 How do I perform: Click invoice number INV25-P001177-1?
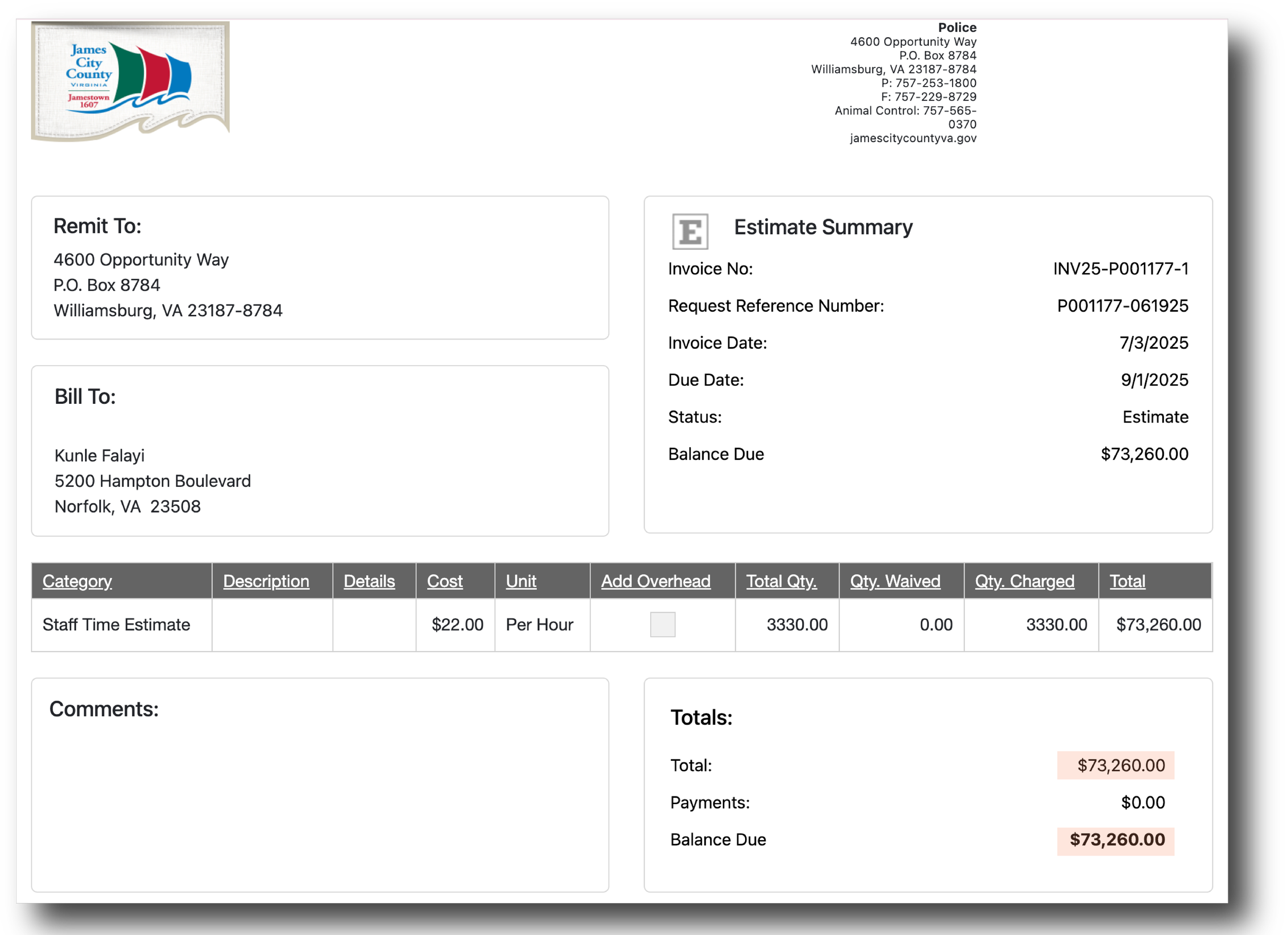coord(1120,268)
